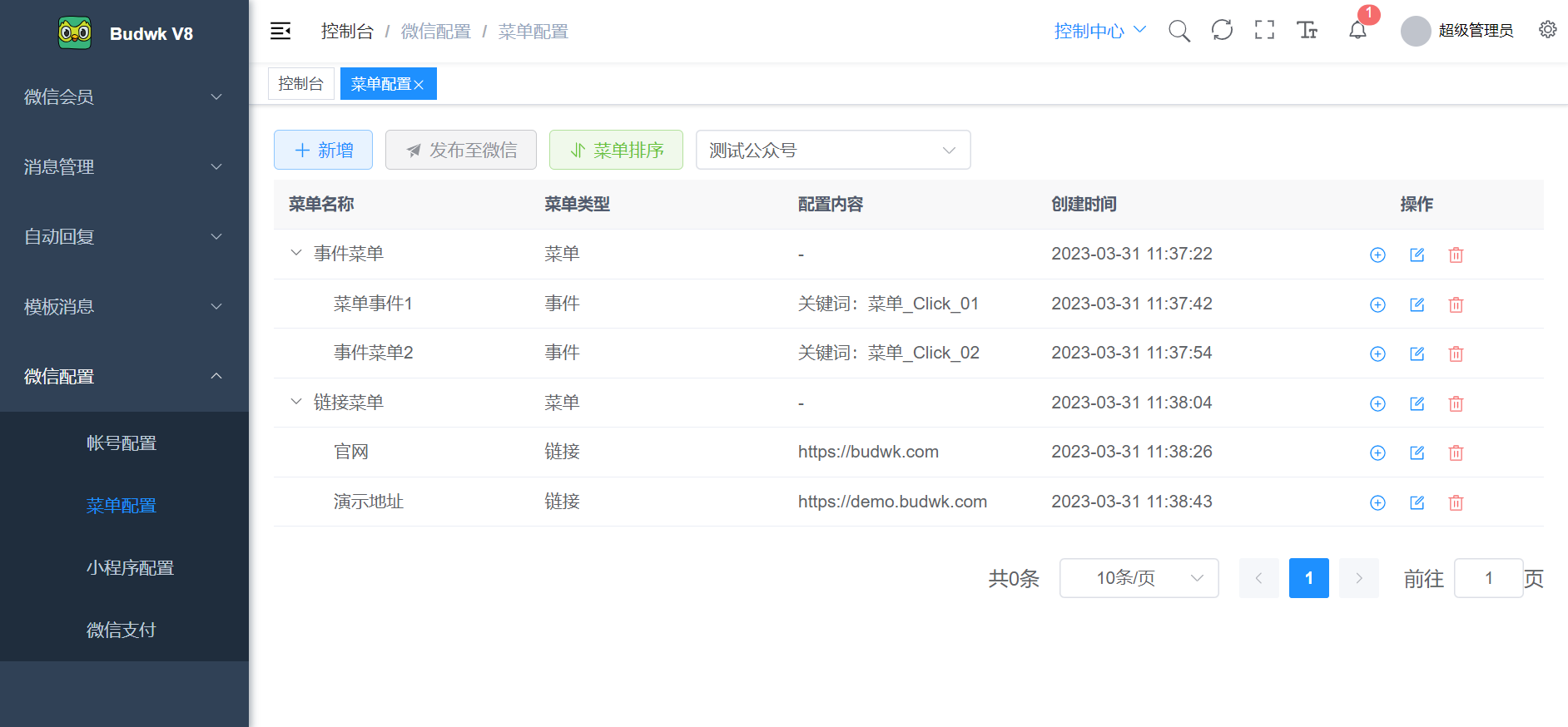
Task: Open the settings gear icon
Action: 1547,30
